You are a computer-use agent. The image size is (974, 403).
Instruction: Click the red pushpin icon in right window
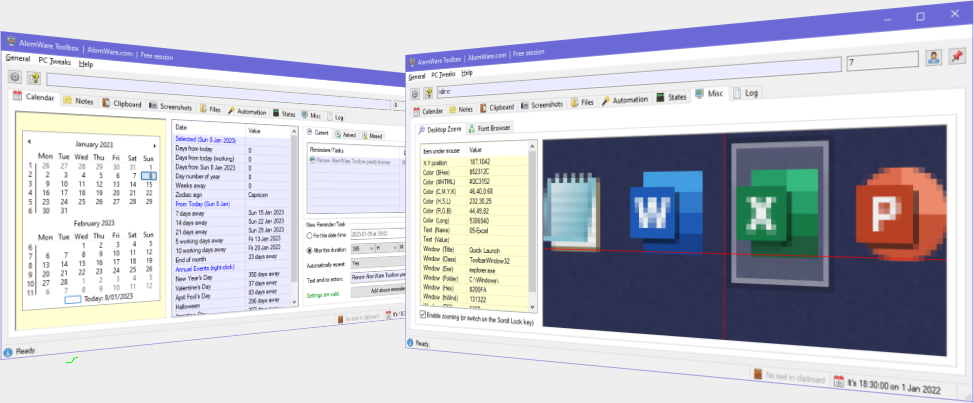956,57
